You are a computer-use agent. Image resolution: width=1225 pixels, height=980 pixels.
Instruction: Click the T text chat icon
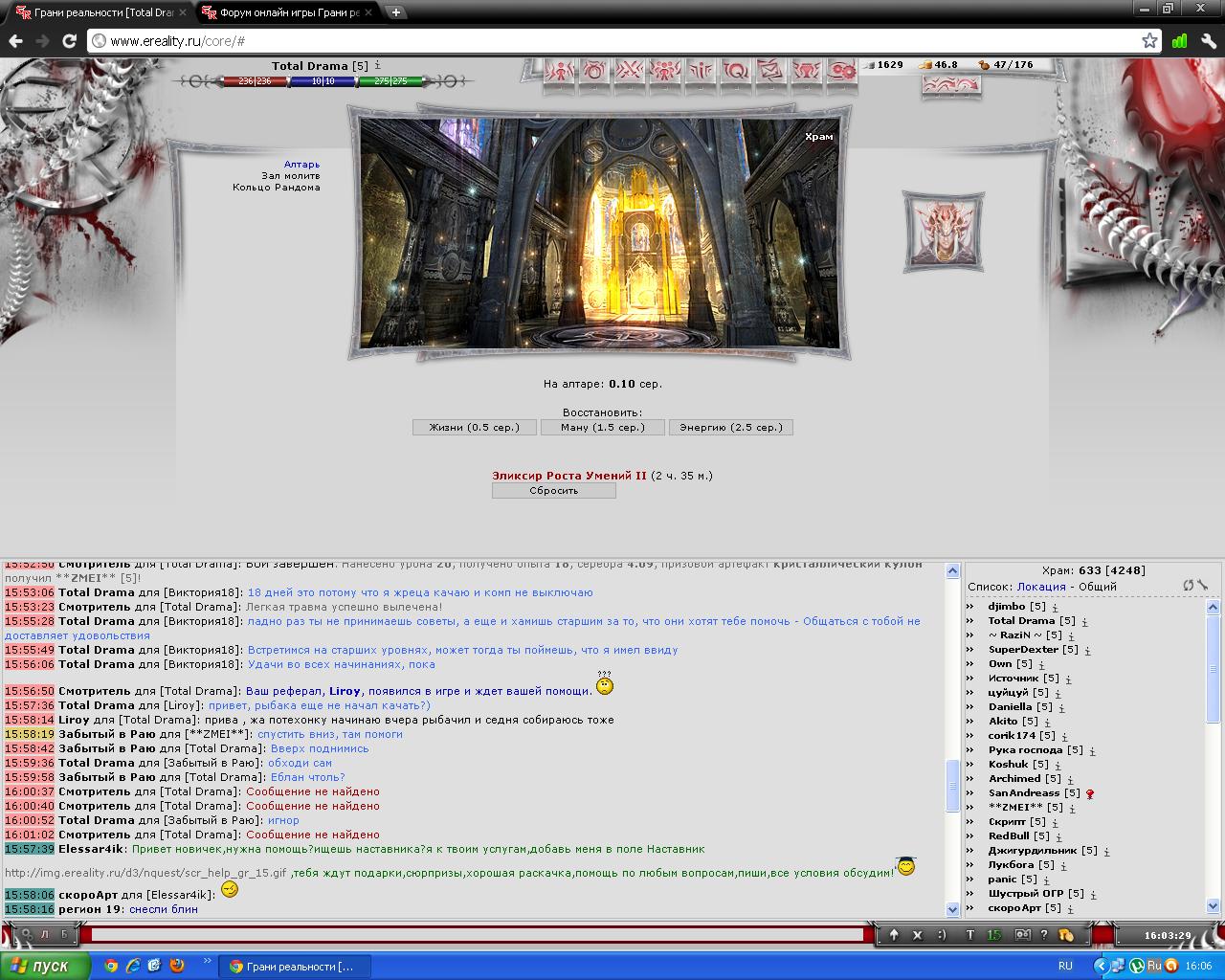coord(969,935)
